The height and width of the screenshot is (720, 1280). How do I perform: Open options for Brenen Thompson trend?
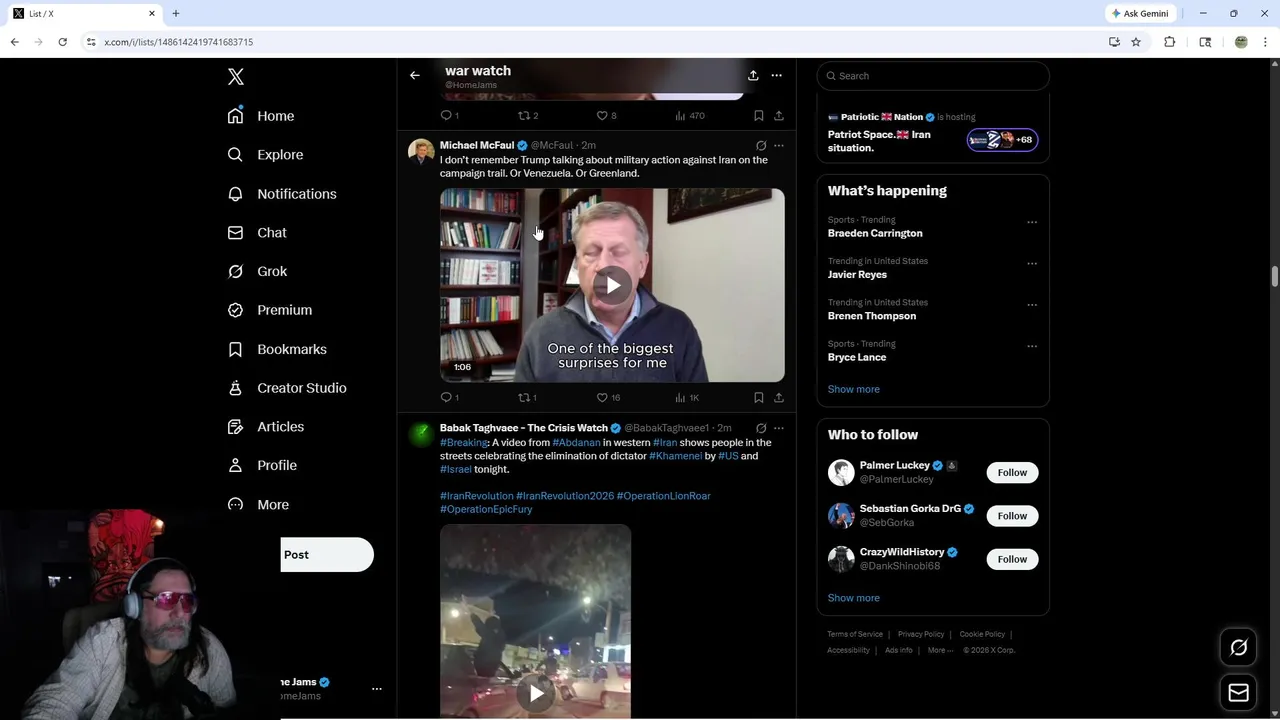click(x=1032, y=305)
